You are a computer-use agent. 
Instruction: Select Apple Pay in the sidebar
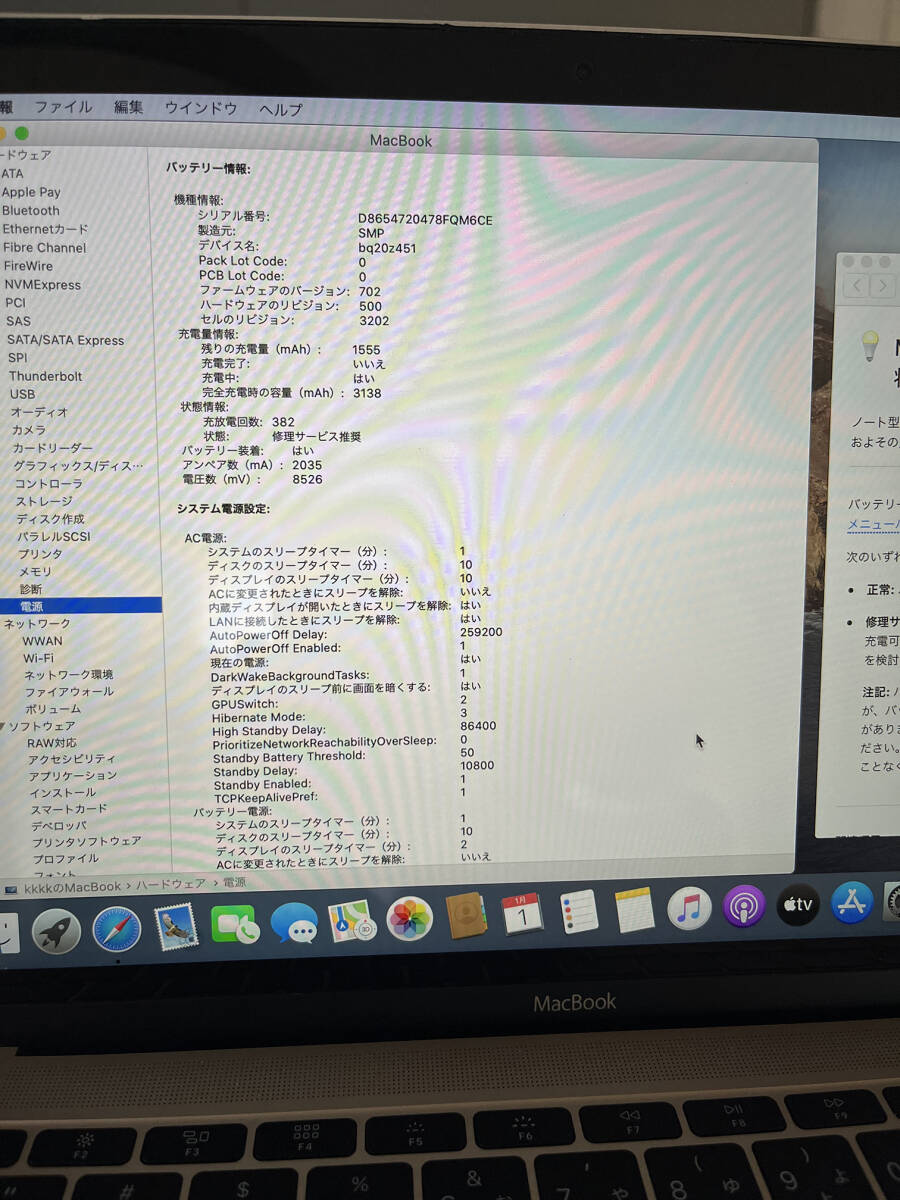[31, 192]
